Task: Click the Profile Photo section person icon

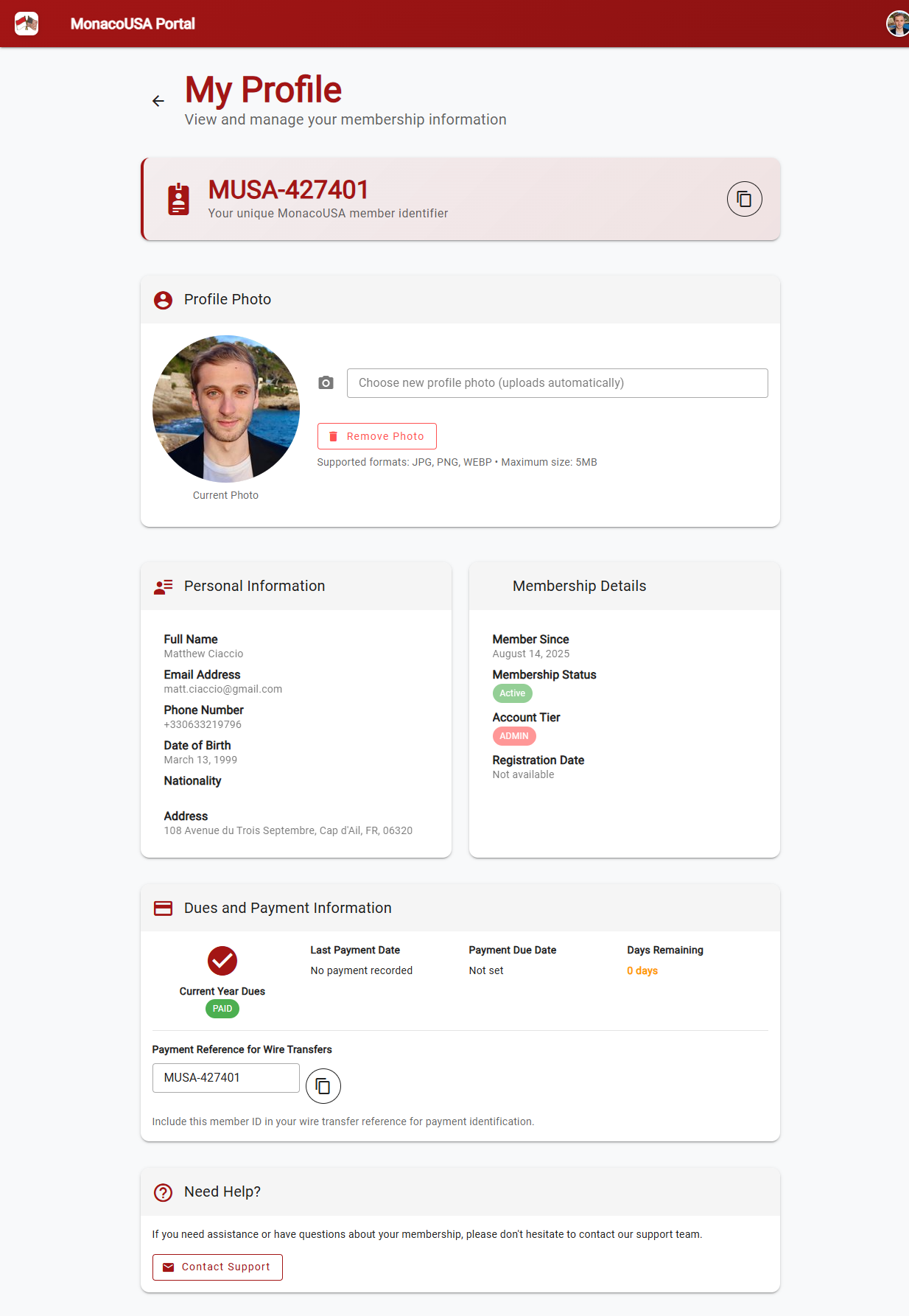Action: coord(163,300)
